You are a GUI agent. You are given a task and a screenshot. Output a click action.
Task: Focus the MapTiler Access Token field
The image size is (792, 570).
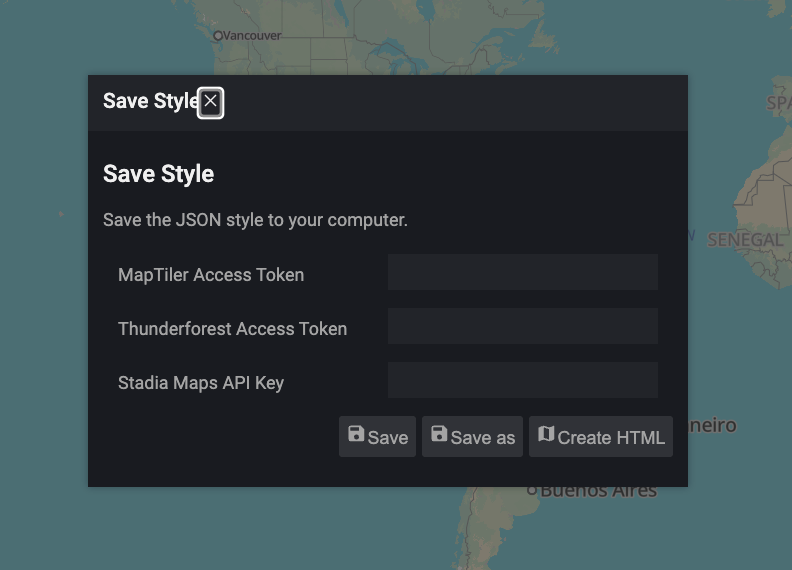(522, 273)
